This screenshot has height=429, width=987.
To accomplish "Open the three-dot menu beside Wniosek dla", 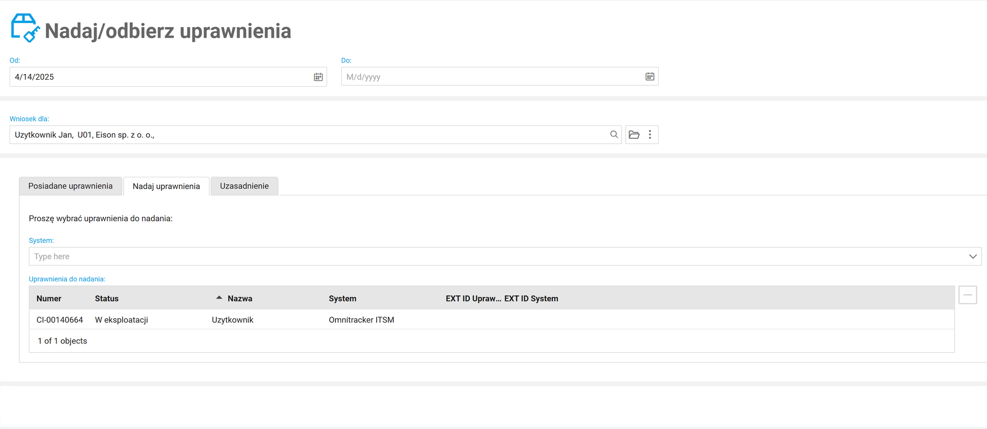I will coord(650,135).
